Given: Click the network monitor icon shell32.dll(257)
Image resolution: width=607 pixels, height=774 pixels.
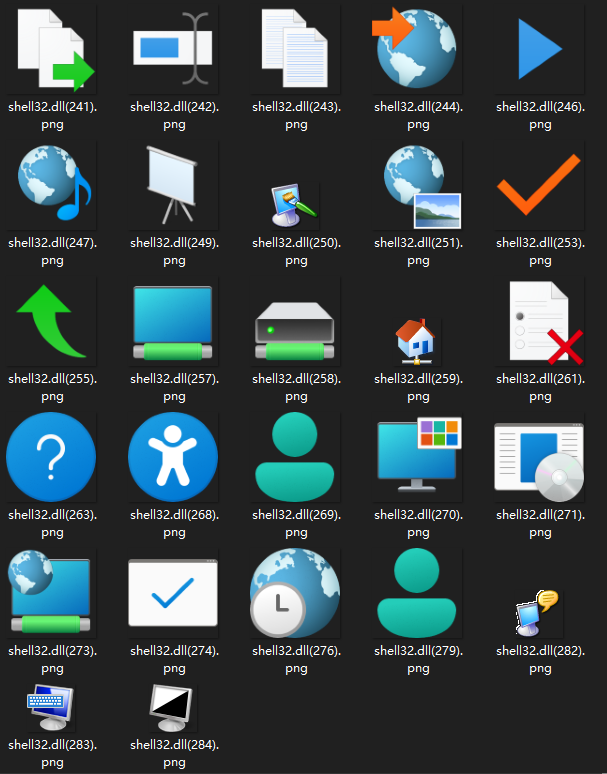Looking at the screenshot, I should (173, 323).
